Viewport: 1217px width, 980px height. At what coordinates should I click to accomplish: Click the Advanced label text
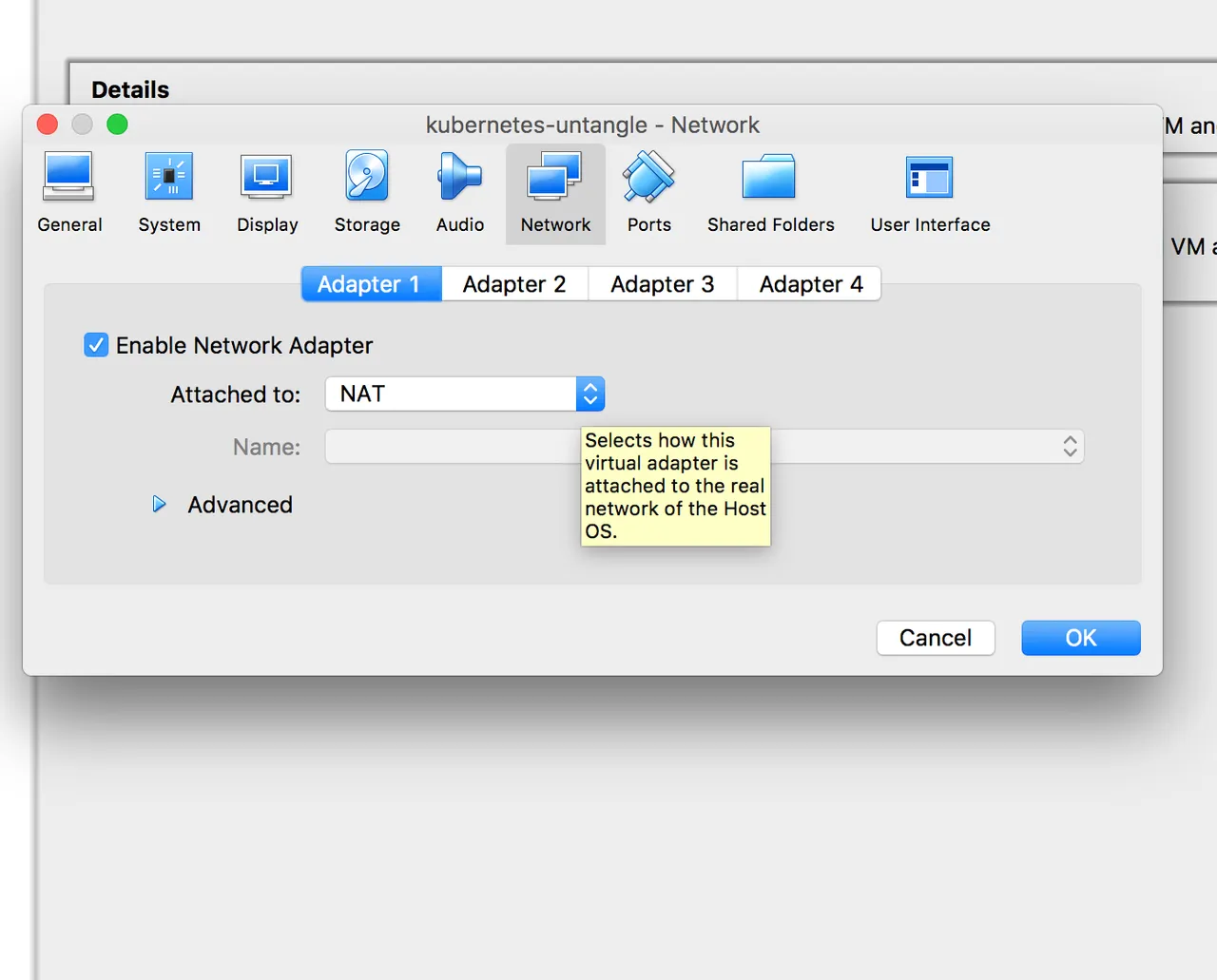point(240,505)
